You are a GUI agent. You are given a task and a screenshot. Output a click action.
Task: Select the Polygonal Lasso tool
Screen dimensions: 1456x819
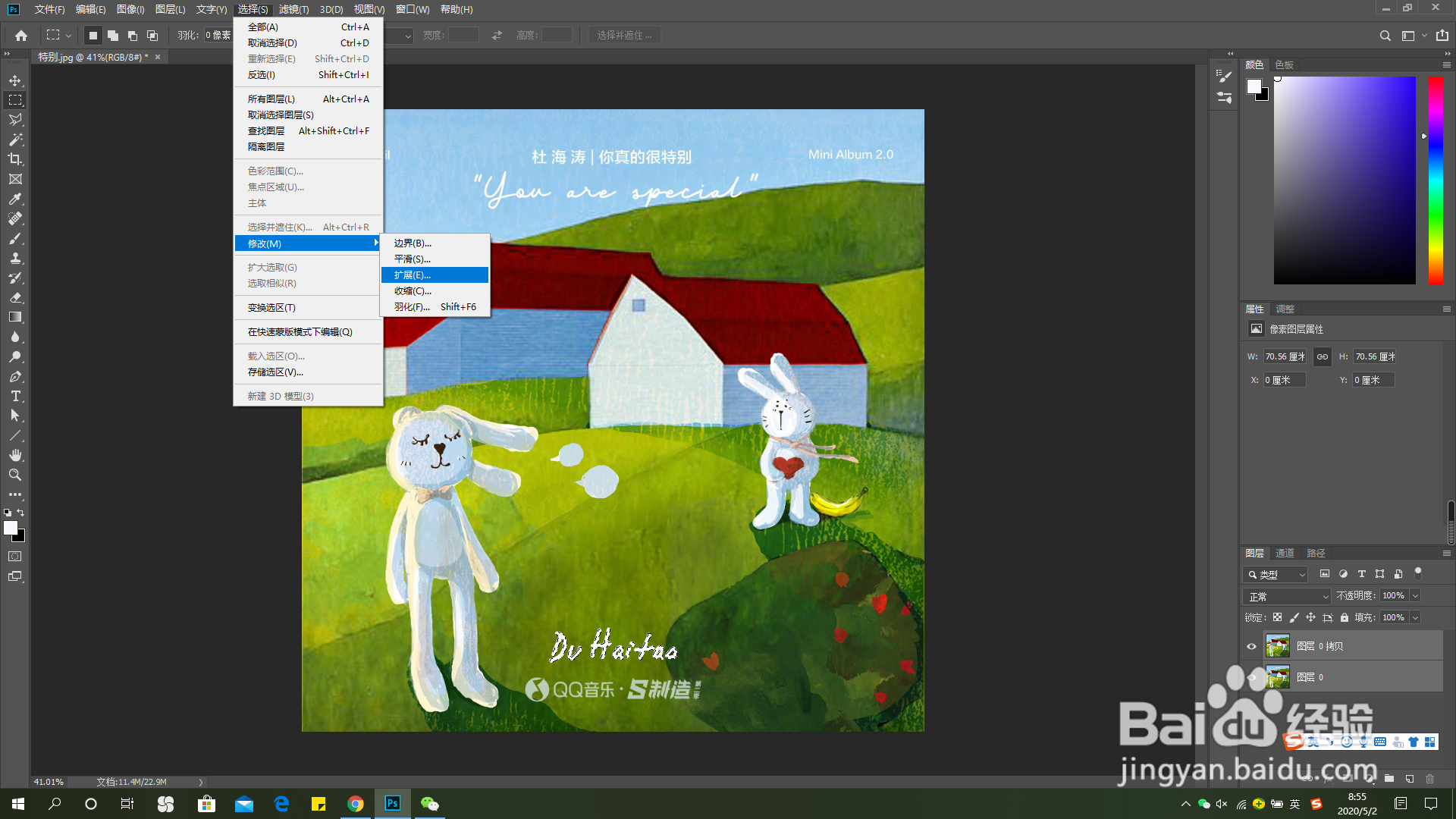[15, 120]
